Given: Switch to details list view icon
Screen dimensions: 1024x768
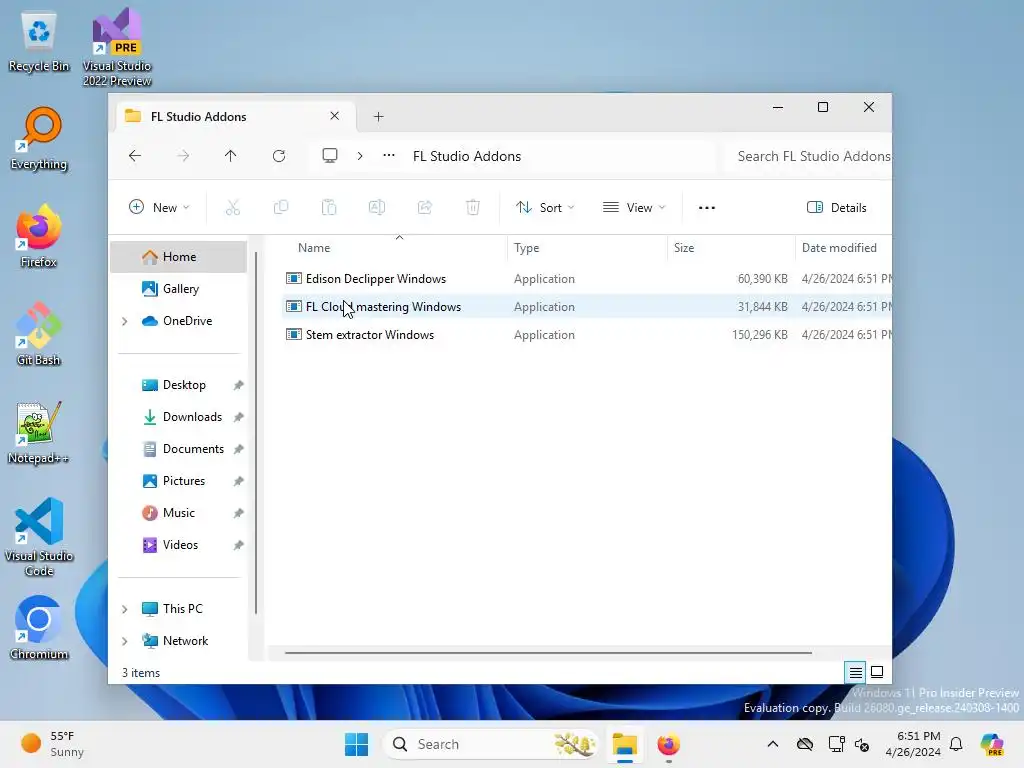Looking at the screenshot, I should click(856, 672).
